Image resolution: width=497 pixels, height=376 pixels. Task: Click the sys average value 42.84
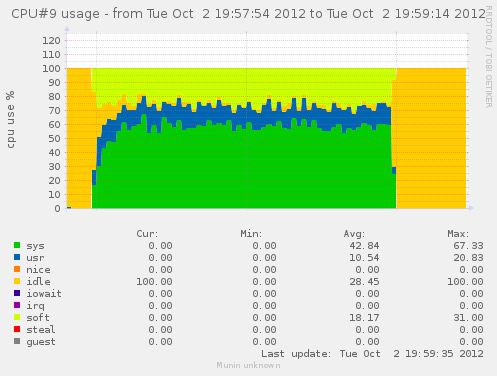[x=364, y=246]
